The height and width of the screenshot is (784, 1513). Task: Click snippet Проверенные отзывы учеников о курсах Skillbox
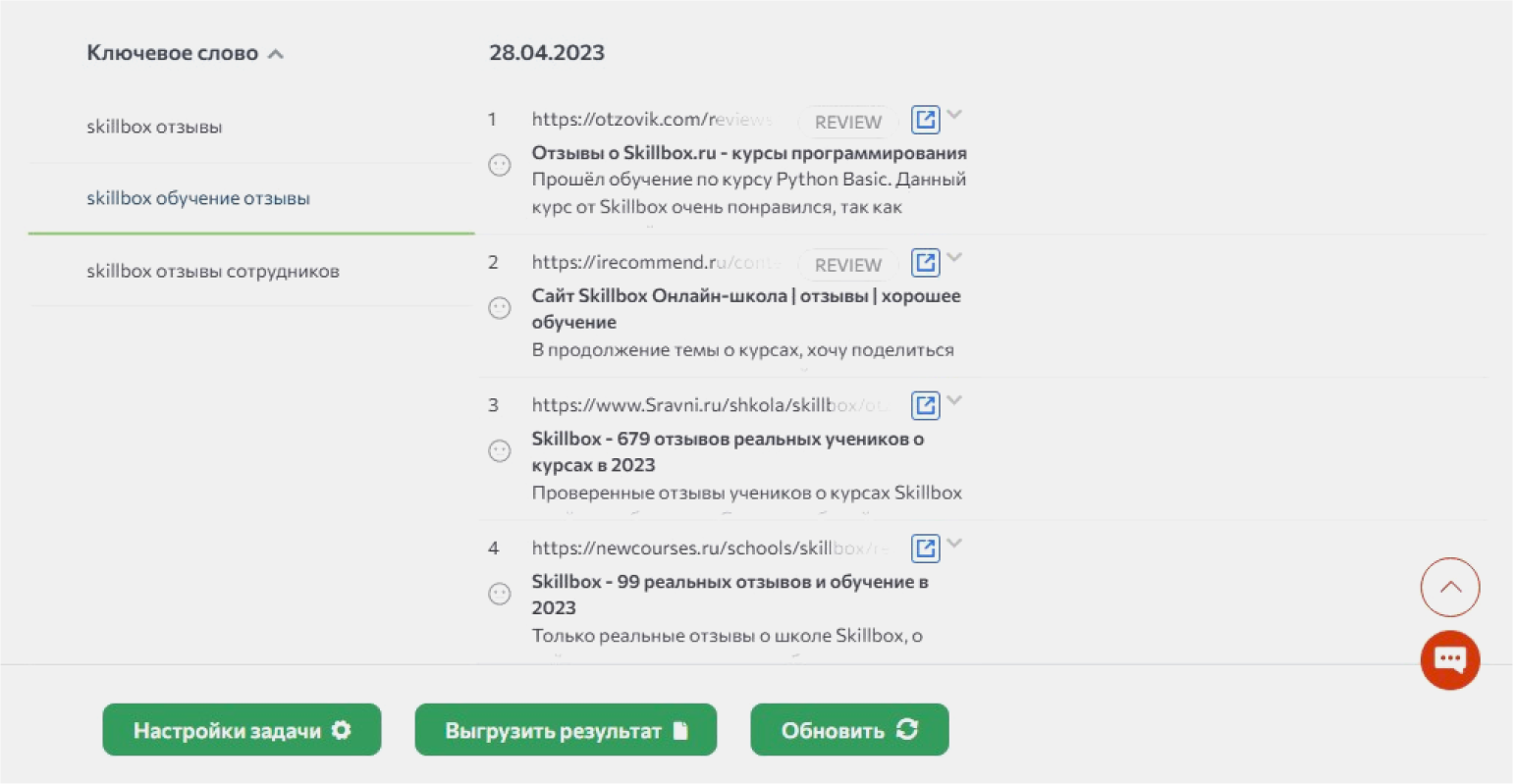click(x=747, y=493)
